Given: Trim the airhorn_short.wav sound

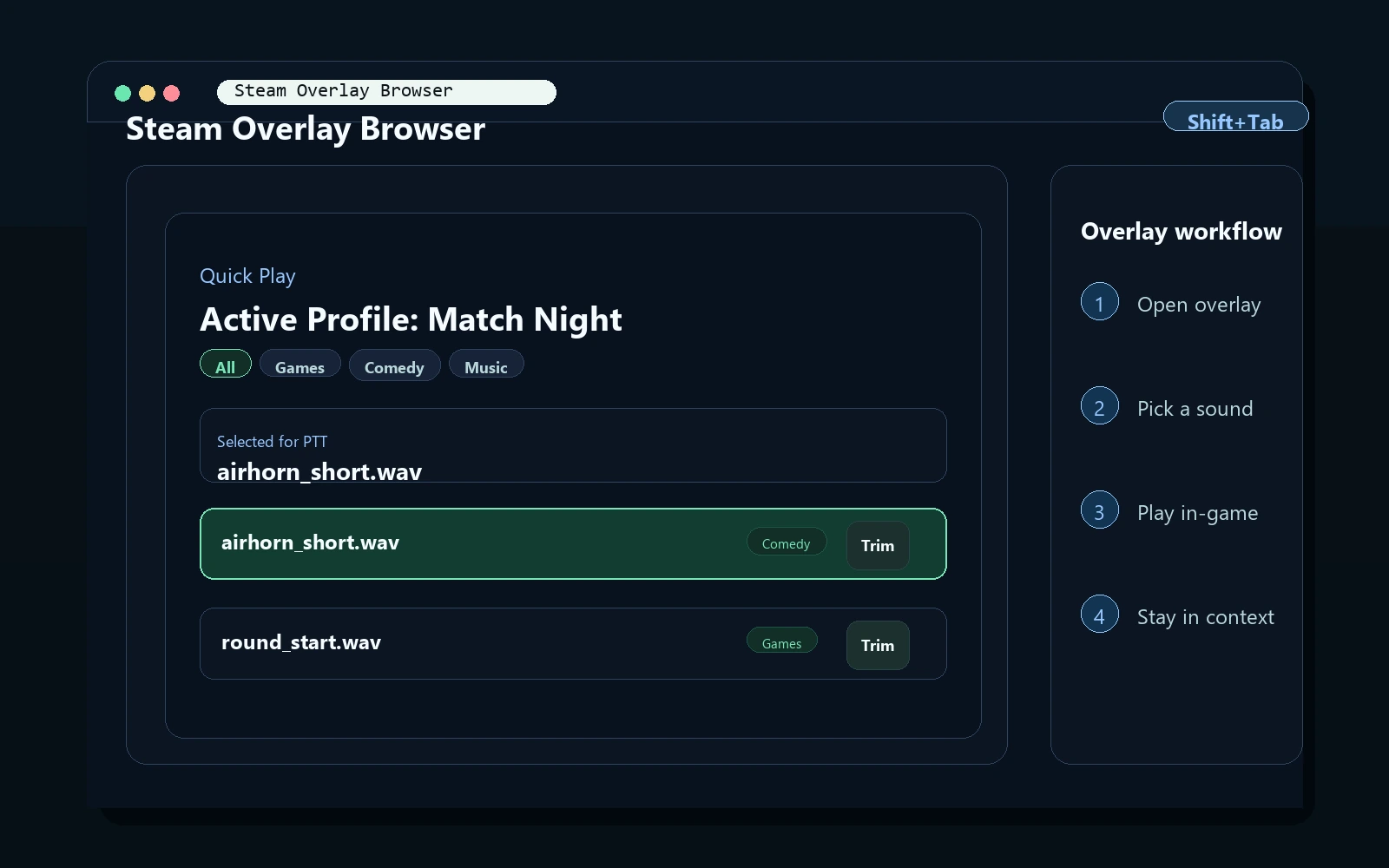Looking at the screenshot, I should coord(878,545).
